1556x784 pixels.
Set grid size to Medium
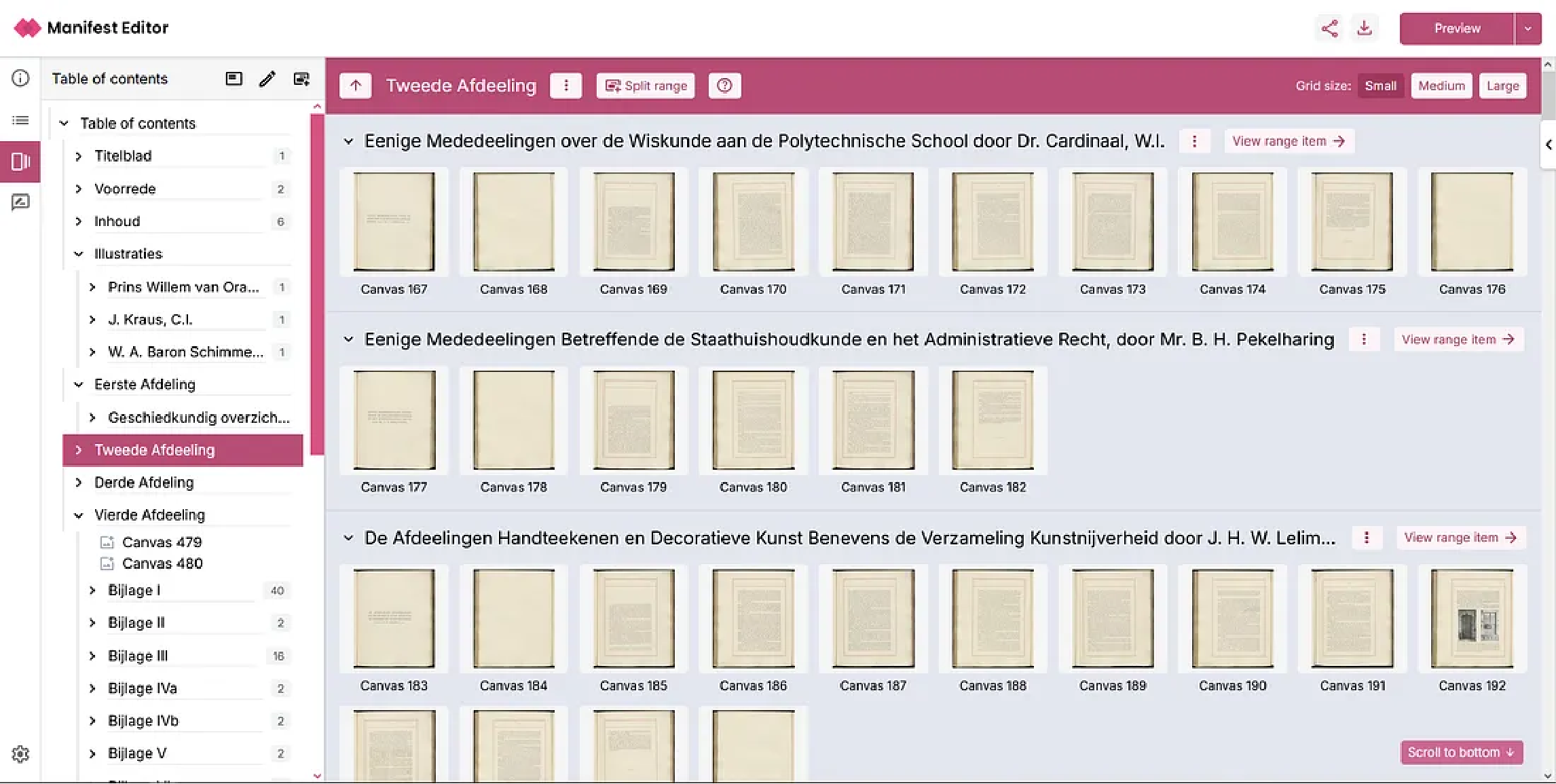(x=1441, y=86)
